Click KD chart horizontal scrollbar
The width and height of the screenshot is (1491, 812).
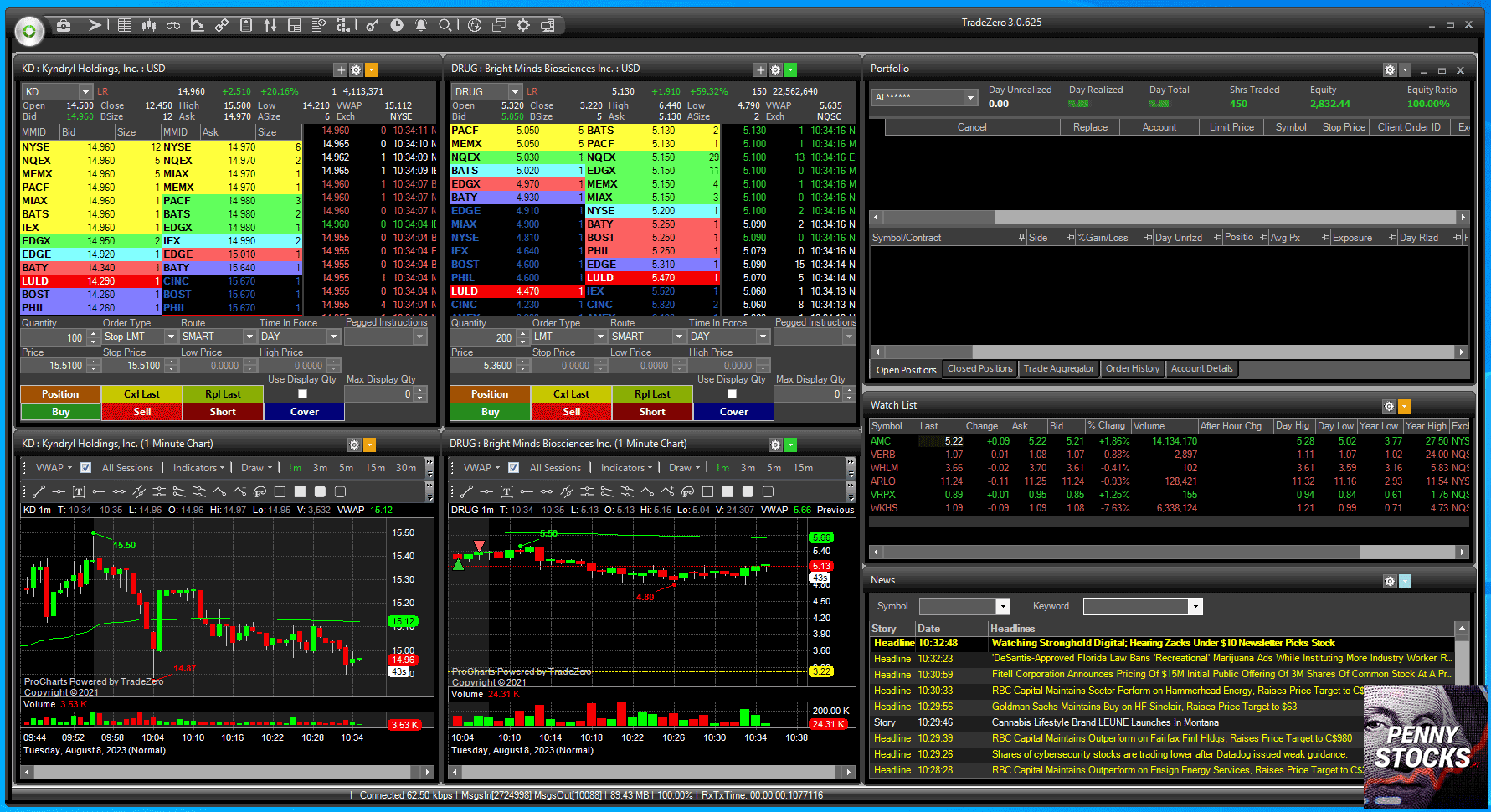point(227,772)
